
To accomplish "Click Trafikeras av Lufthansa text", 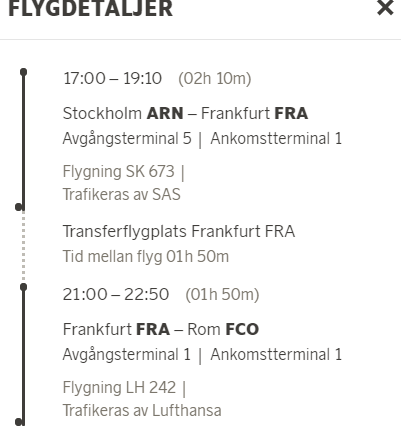I will pos(142,410).
